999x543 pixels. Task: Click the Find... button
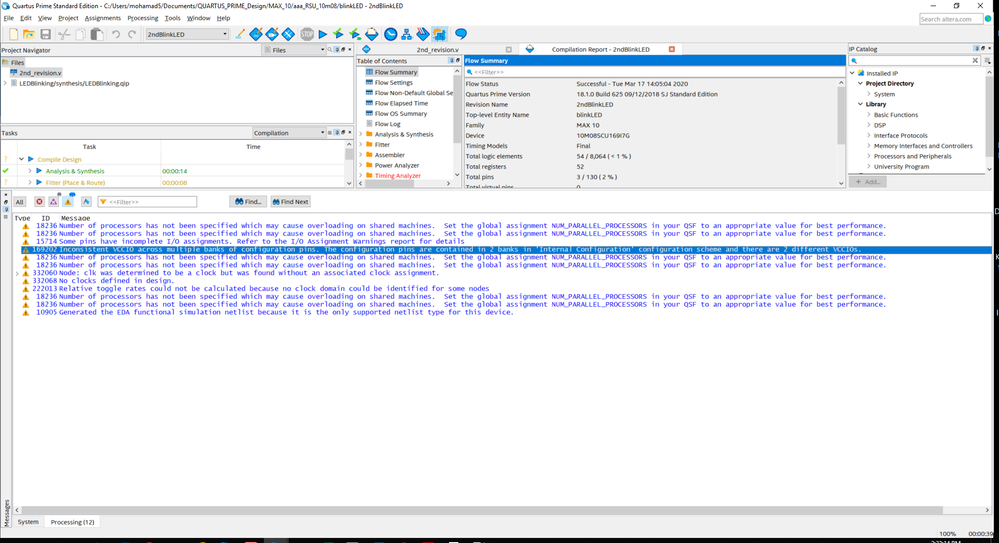tap(248, 202)
